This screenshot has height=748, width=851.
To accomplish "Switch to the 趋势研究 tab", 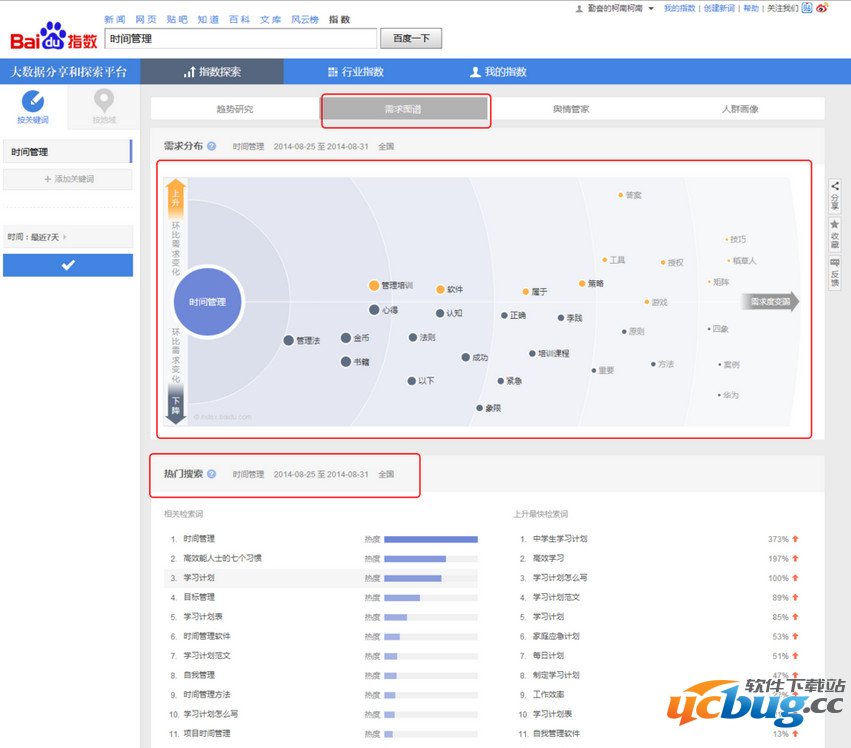I will [x=235, y=109].
